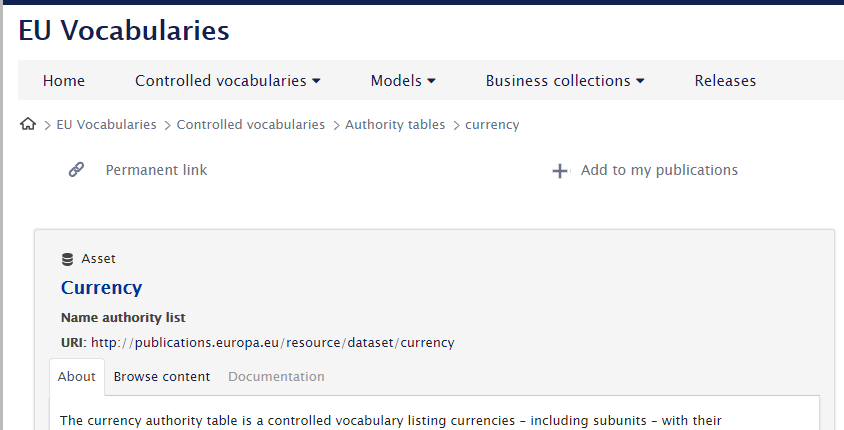The height and width of the screenshot is (430, 844).
Task: Click the Asset database icon
Action: [68, 259]
